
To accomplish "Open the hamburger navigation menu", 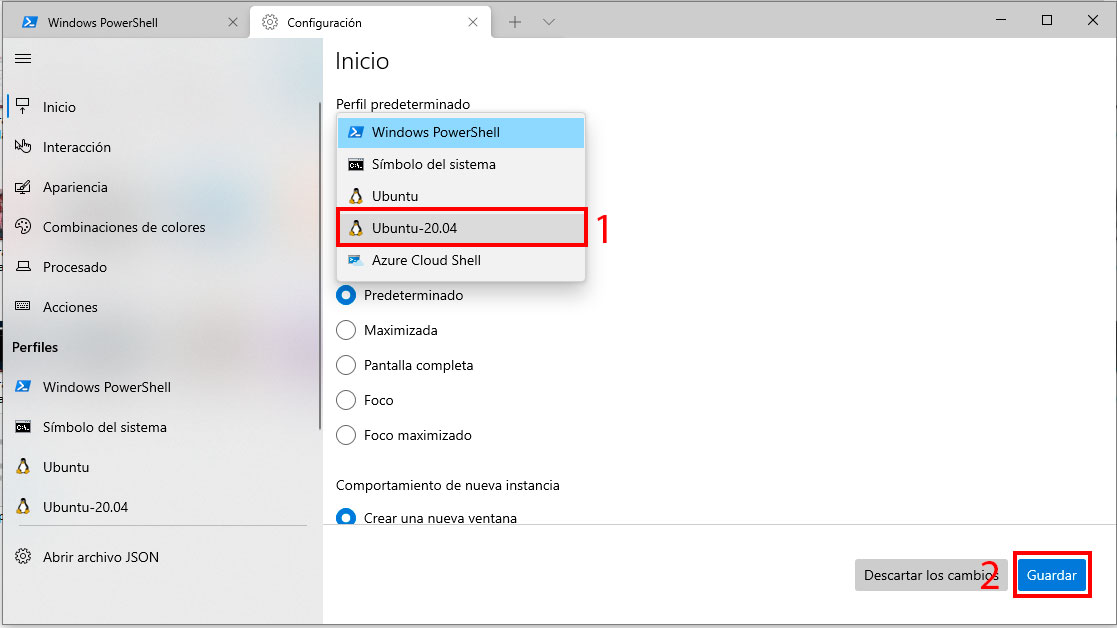I will tap(23, 58).
